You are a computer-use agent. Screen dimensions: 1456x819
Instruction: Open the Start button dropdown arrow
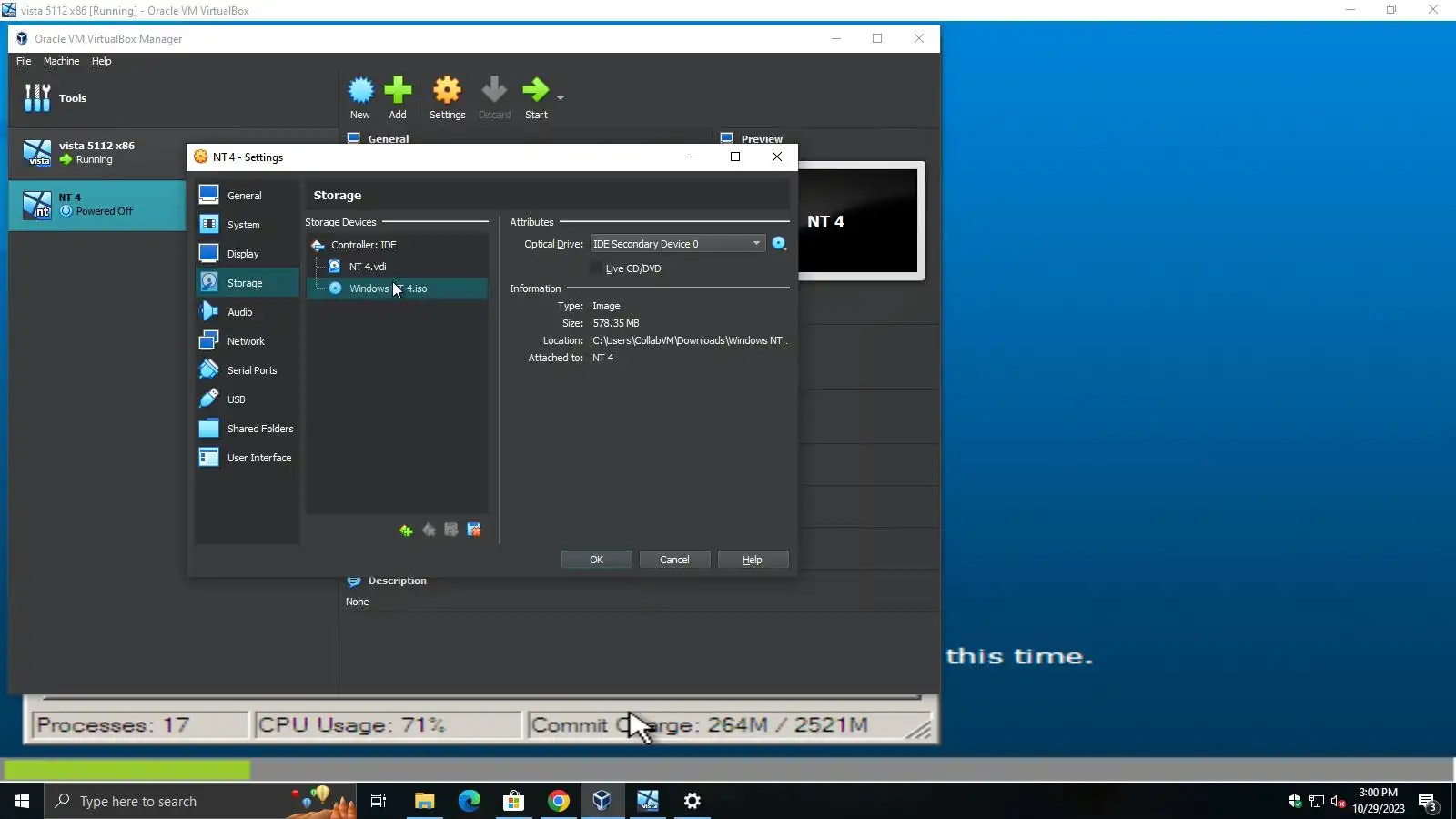coord(561,97)
